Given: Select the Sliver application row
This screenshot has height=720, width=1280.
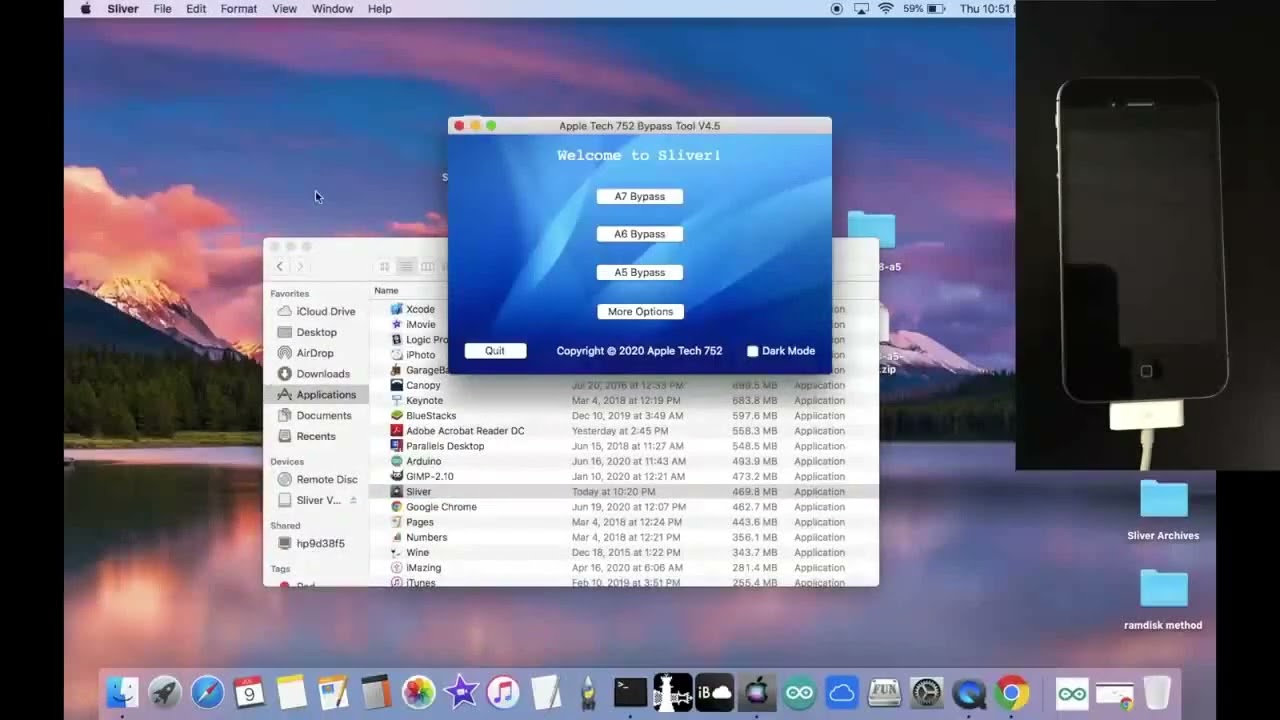Looking at the screenshot, I should [624, 492].
